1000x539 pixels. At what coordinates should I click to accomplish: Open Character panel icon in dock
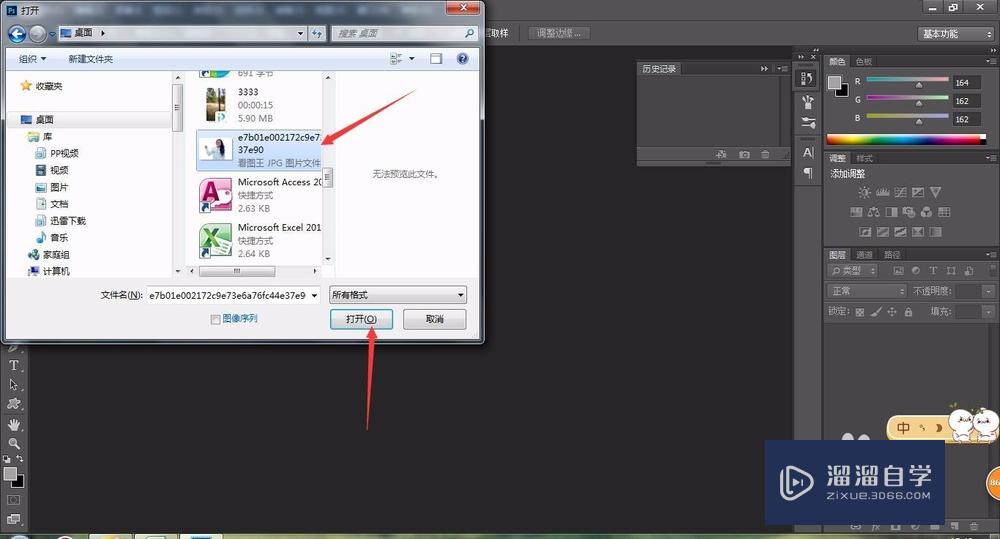pyautogui.click(x=808, y=152)
